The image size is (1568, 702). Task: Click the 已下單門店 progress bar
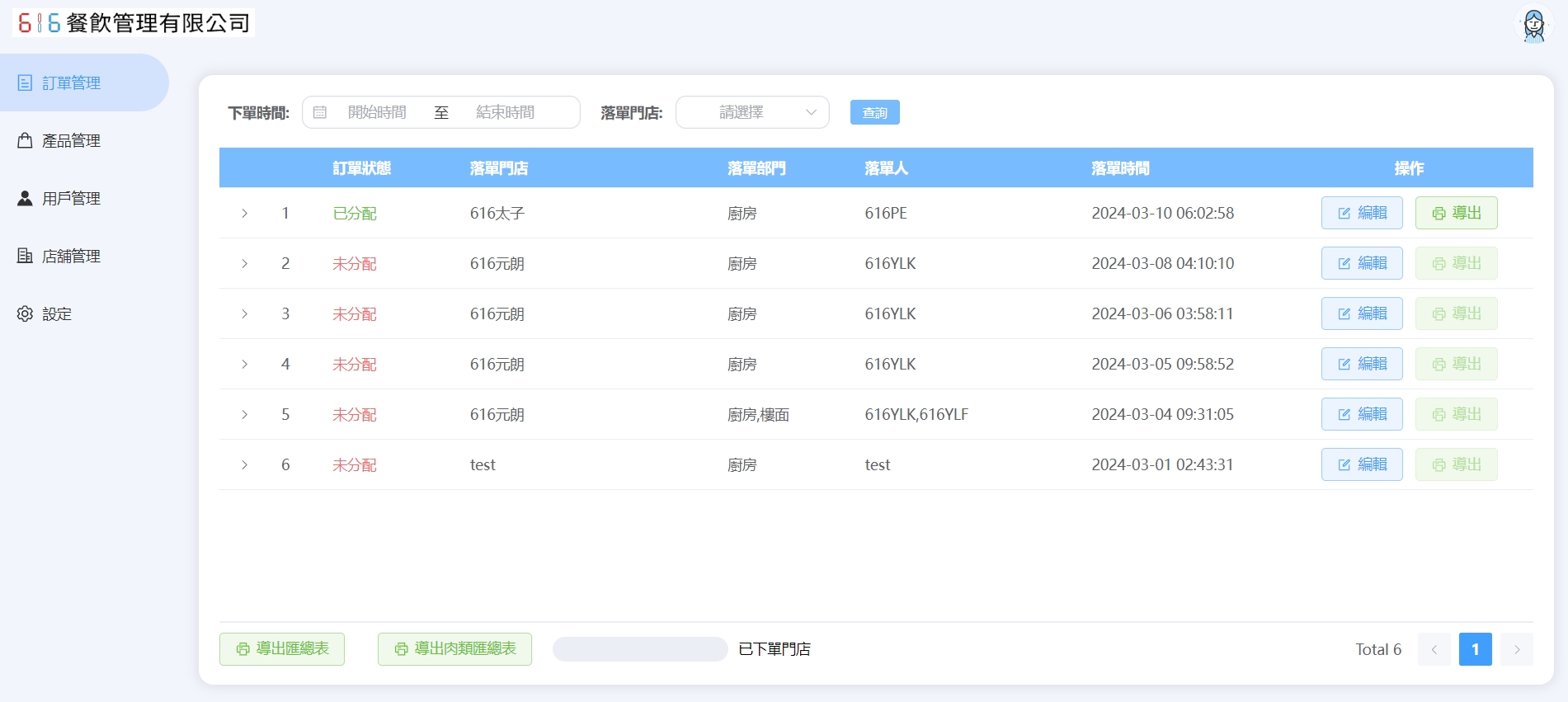coord(639,649)
